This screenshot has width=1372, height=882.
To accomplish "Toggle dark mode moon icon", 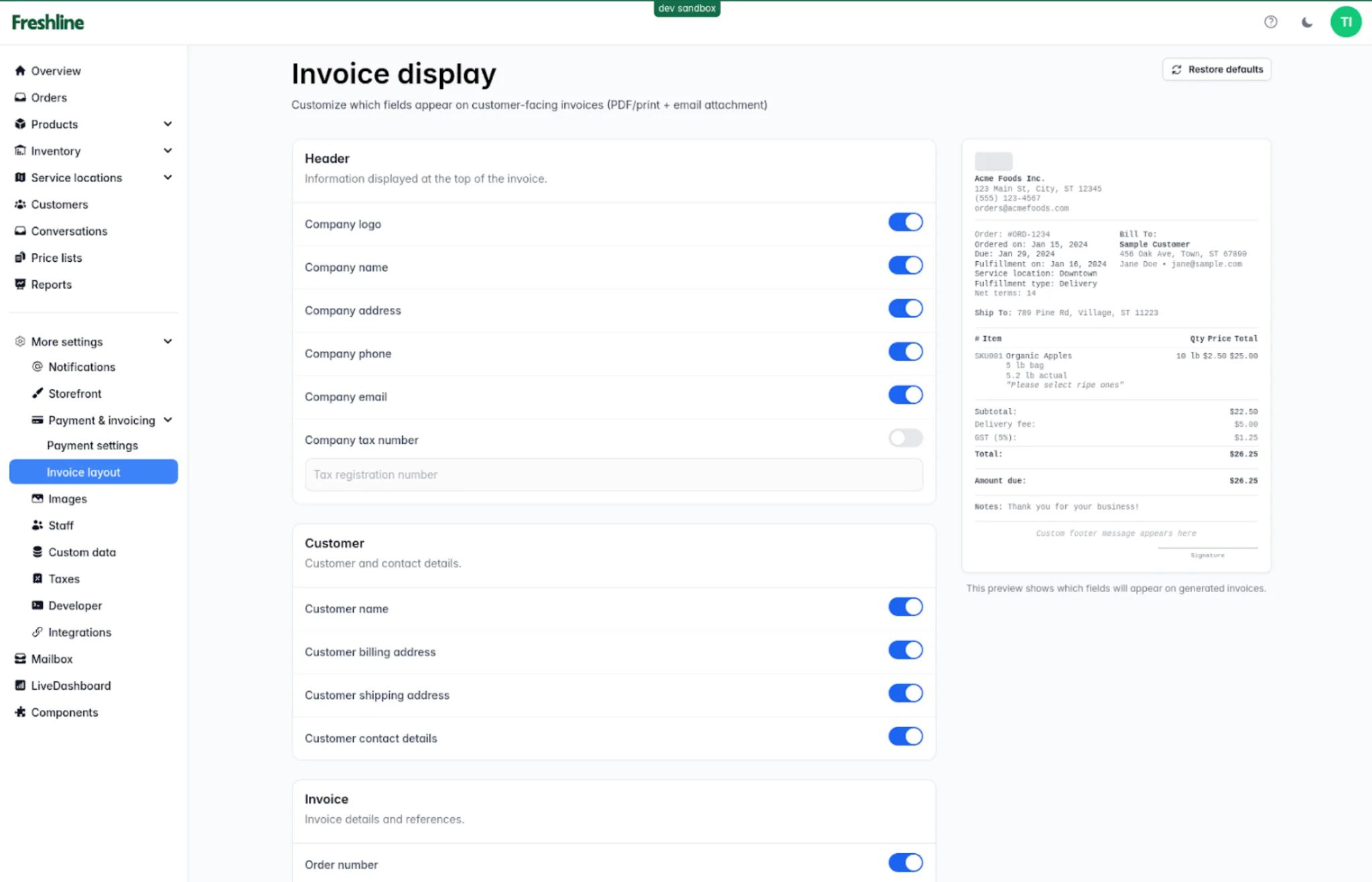I will (1306, 22).
